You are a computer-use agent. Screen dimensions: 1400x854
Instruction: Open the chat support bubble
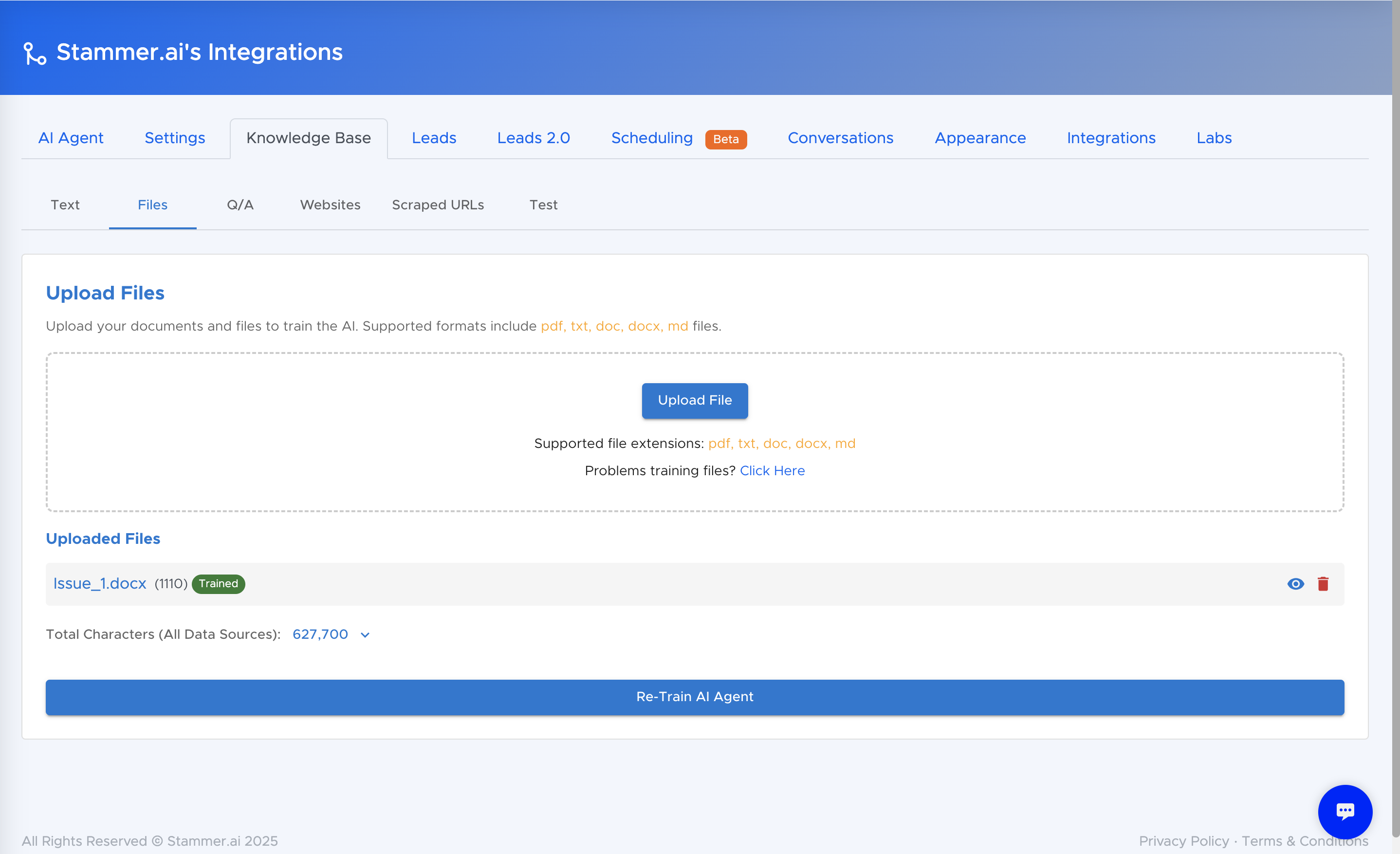(x=1345, y=811)
